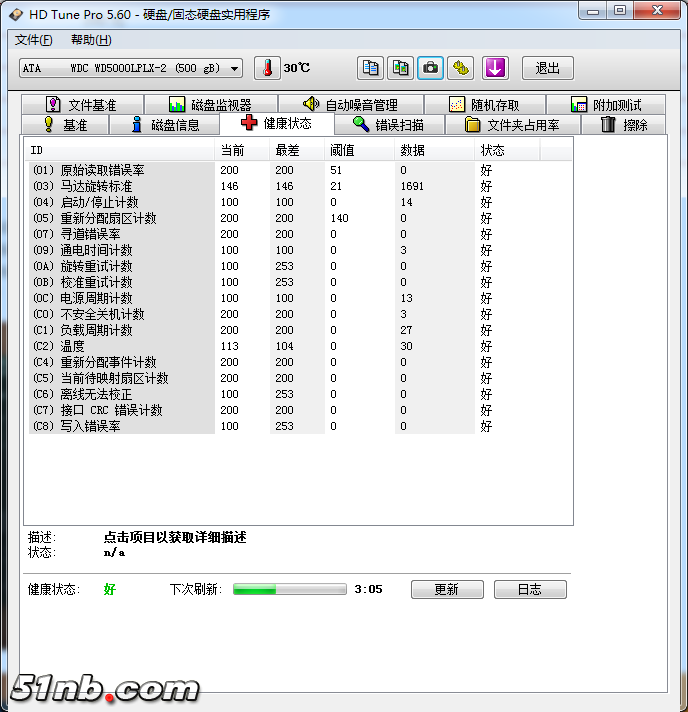
Task: Switch to the 文件夹占用率 tab
Action: [513, 125]
